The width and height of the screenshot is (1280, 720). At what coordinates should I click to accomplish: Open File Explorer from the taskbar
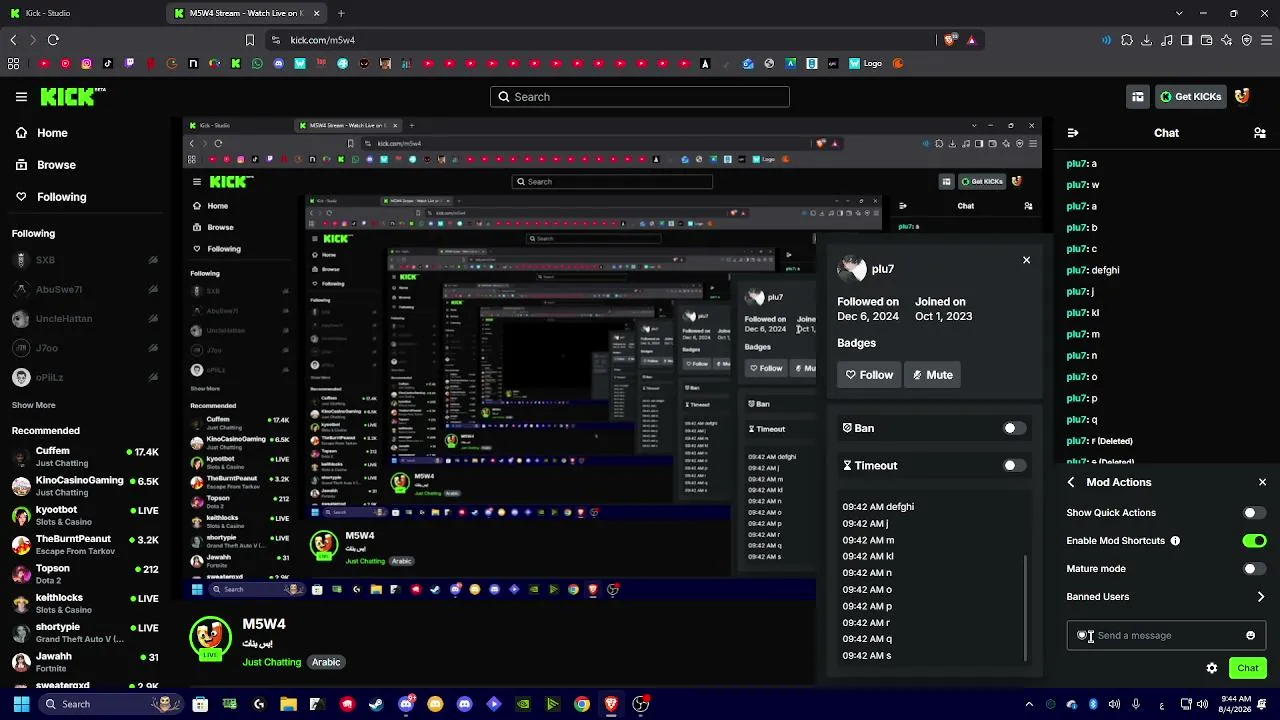288,704
